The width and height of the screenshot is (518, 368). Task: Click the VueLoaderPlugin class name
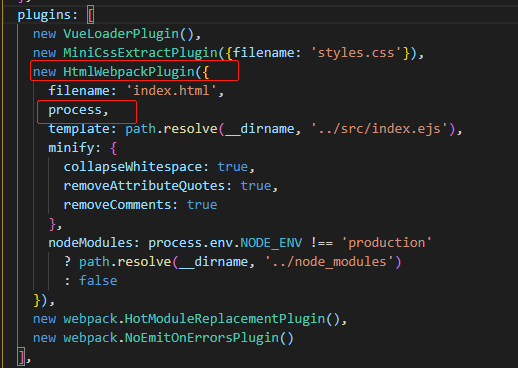click(121, 34)
